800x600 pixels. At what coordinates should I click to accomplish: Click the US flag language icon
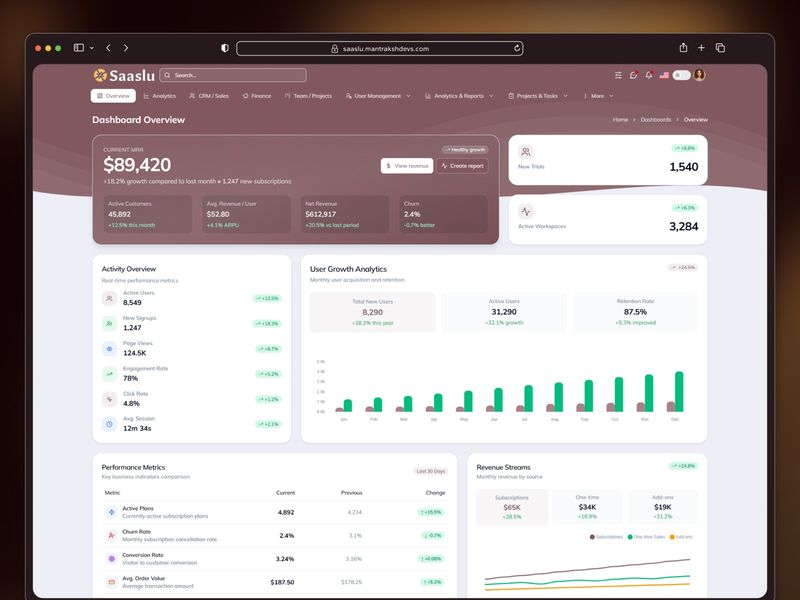point(664,75)
